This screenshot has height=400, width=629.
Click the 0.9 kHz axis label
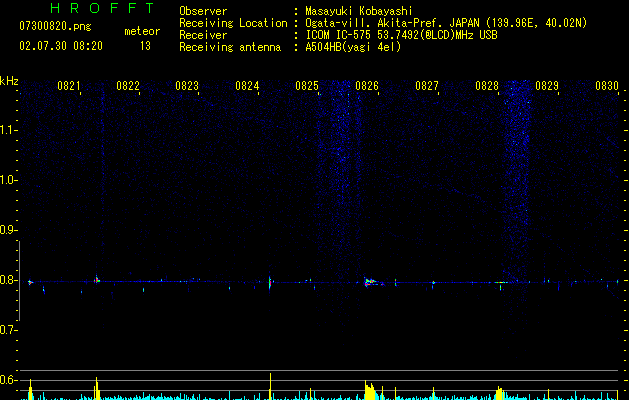8,230
